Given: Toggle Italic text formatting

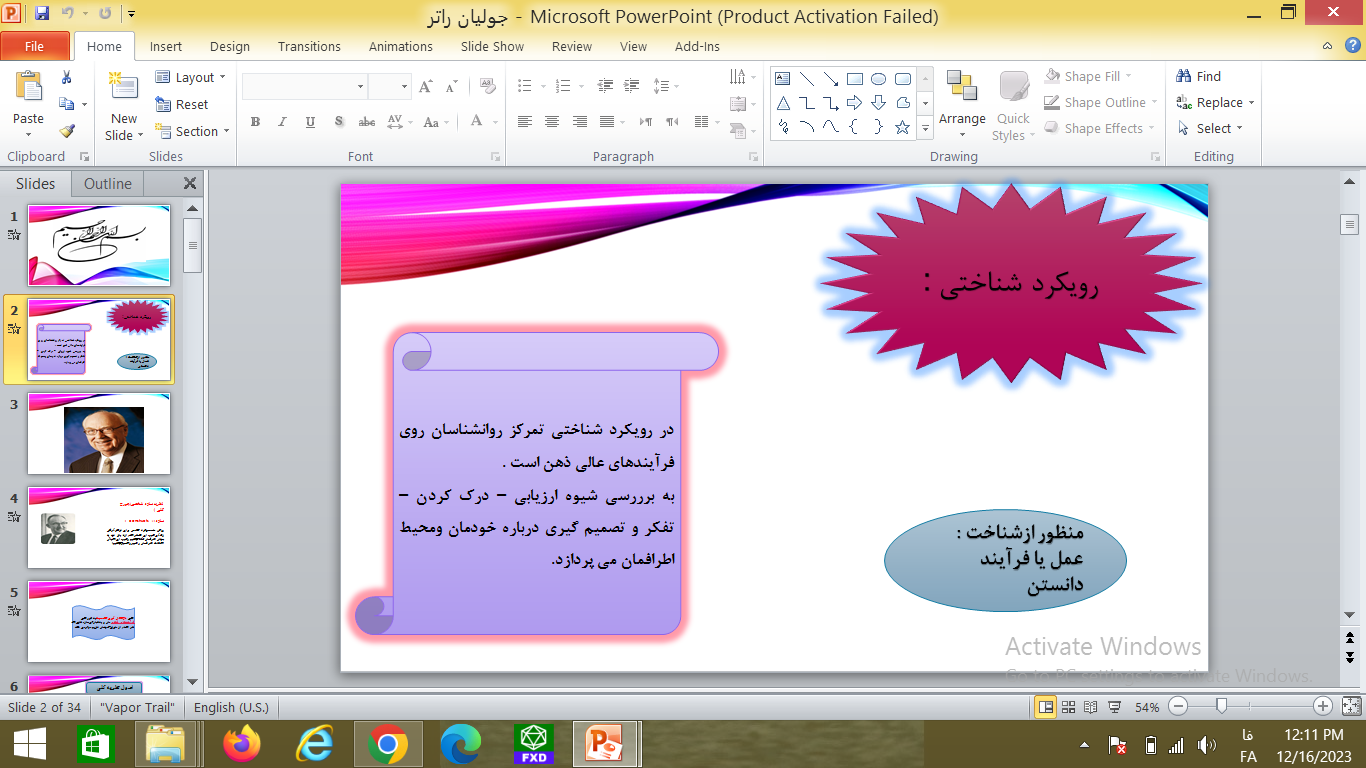Looking at the screenshot, I should pos(282,122).
